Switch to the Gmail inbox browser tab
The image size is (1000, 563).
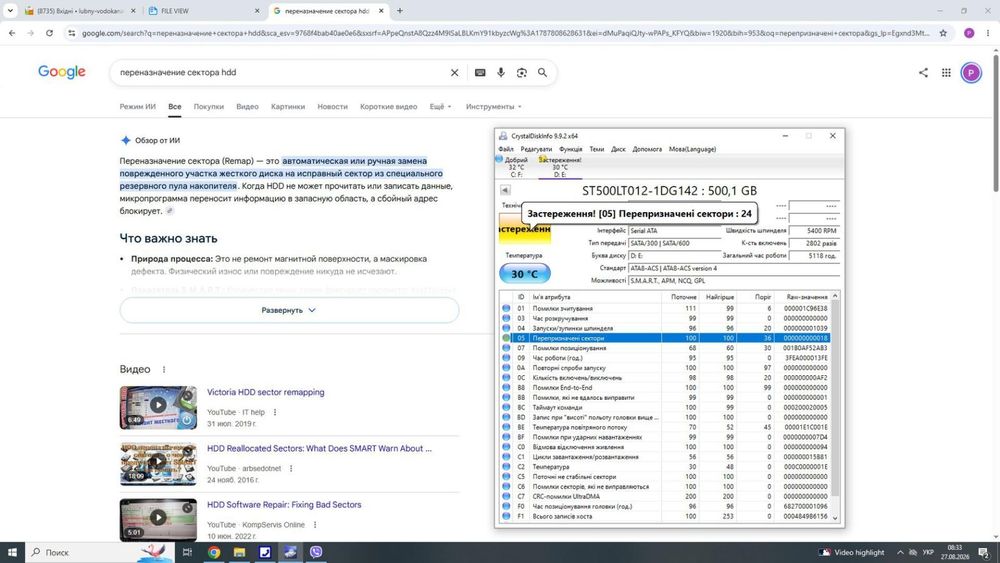[80, 11]
